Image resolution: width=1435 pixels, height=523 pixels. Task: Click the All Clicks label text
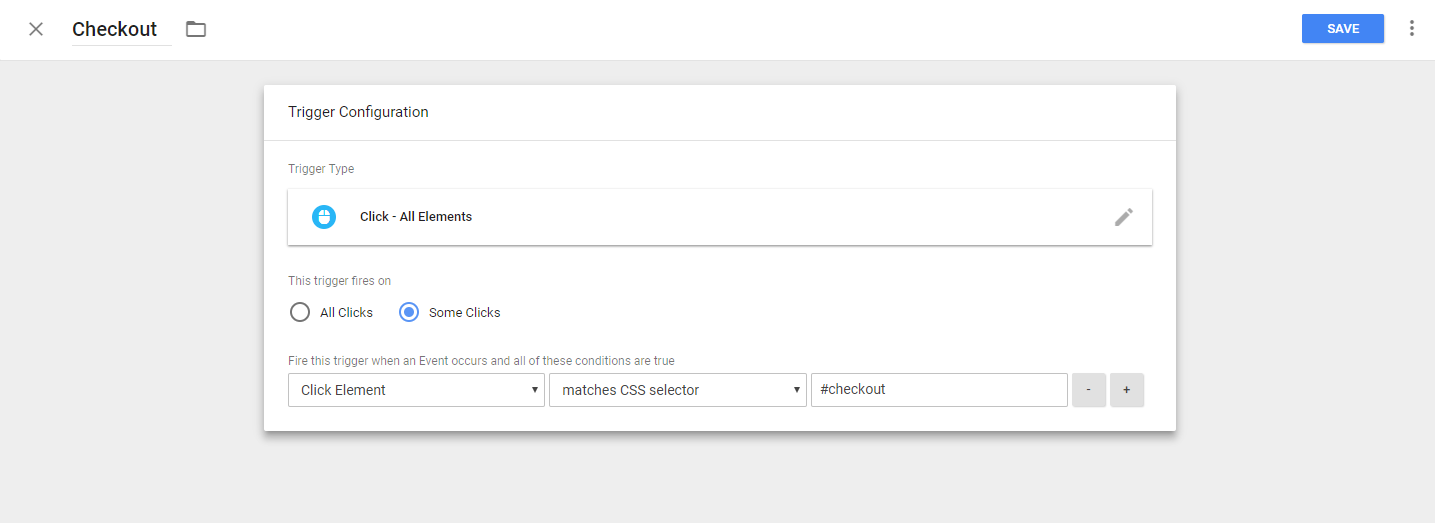coord(346,313)
